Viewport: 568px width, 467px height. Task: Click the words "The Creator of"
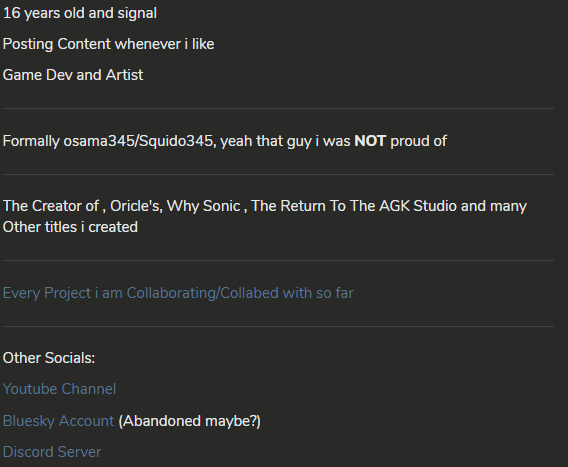point(51,206)
